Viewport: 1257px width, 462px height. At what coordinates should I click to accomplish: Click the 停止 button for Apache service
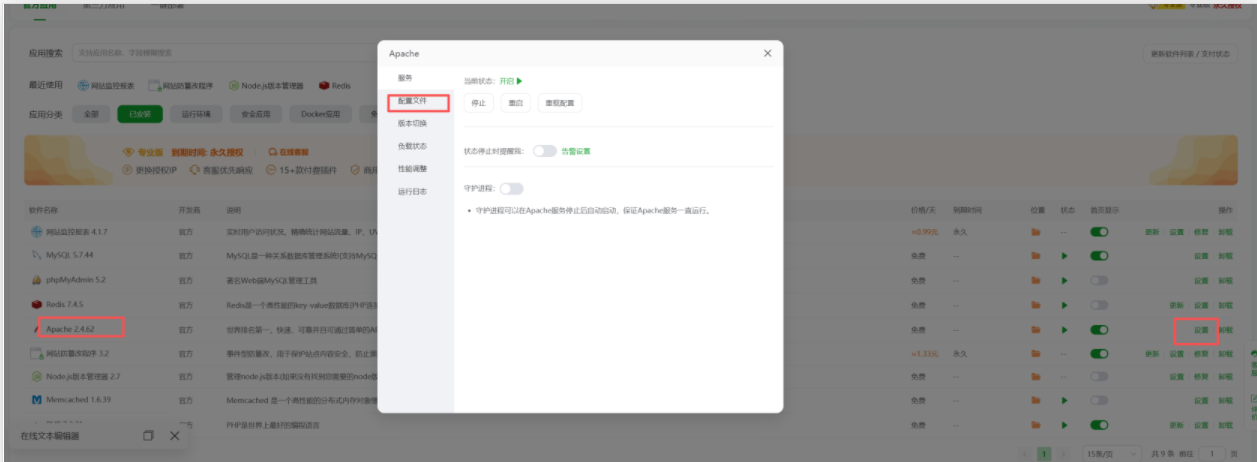479,103
